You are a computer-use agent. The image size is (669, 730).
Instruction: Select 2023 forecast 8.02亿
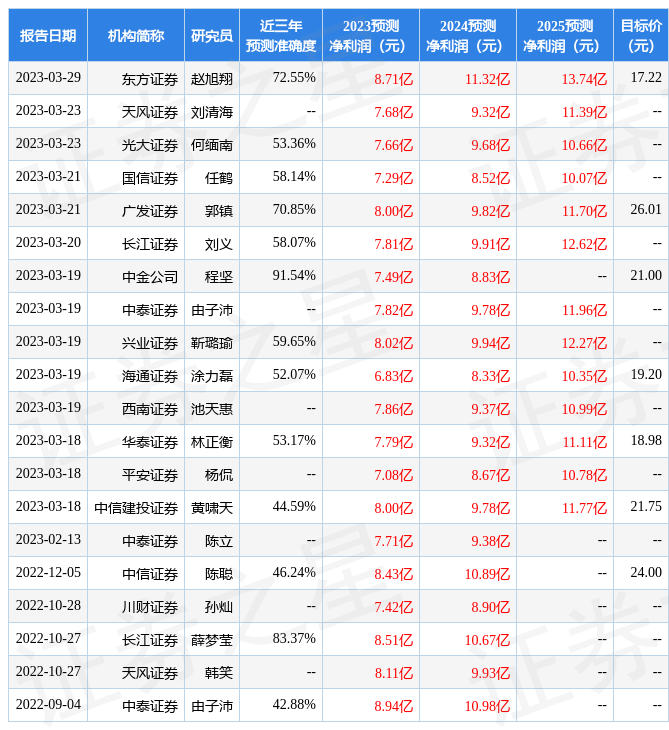click(393, 344)
